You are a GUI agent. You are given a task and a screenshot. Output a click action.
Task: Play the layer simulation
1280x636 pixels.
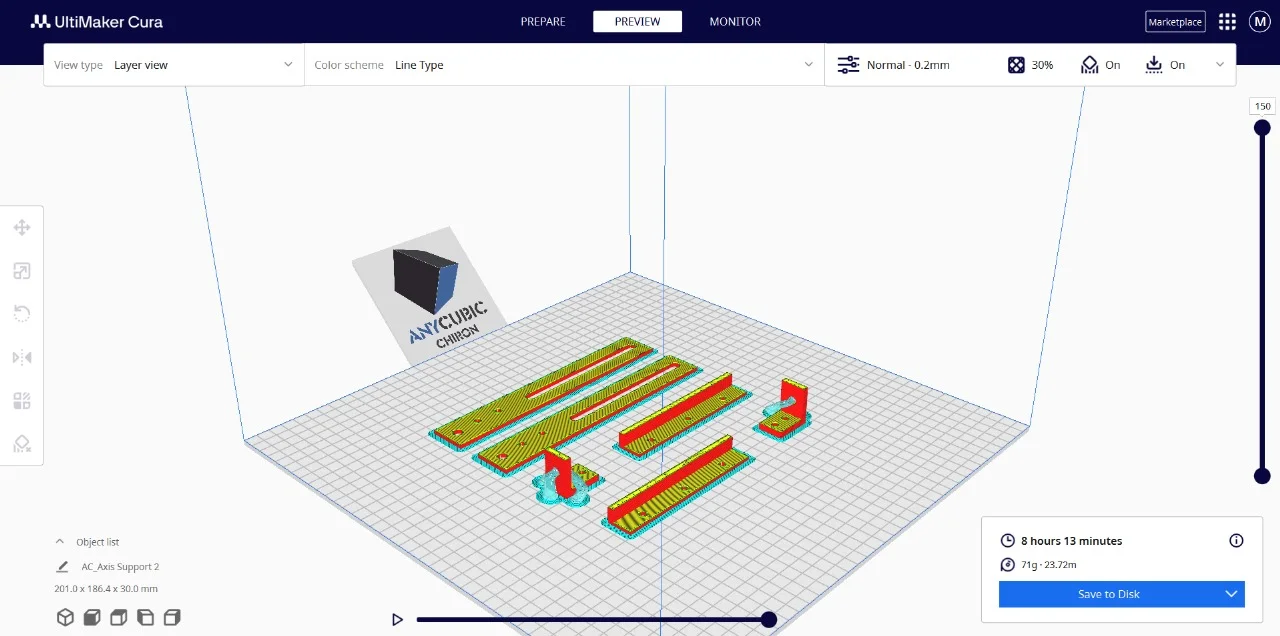click(x=397, y=620)
